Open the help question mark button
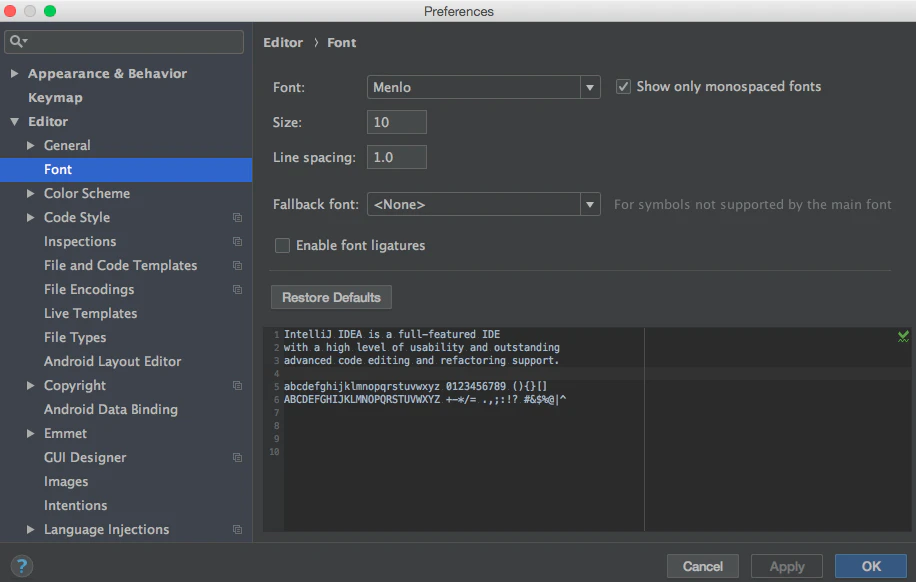916x582 pixels. coord(22,566)
